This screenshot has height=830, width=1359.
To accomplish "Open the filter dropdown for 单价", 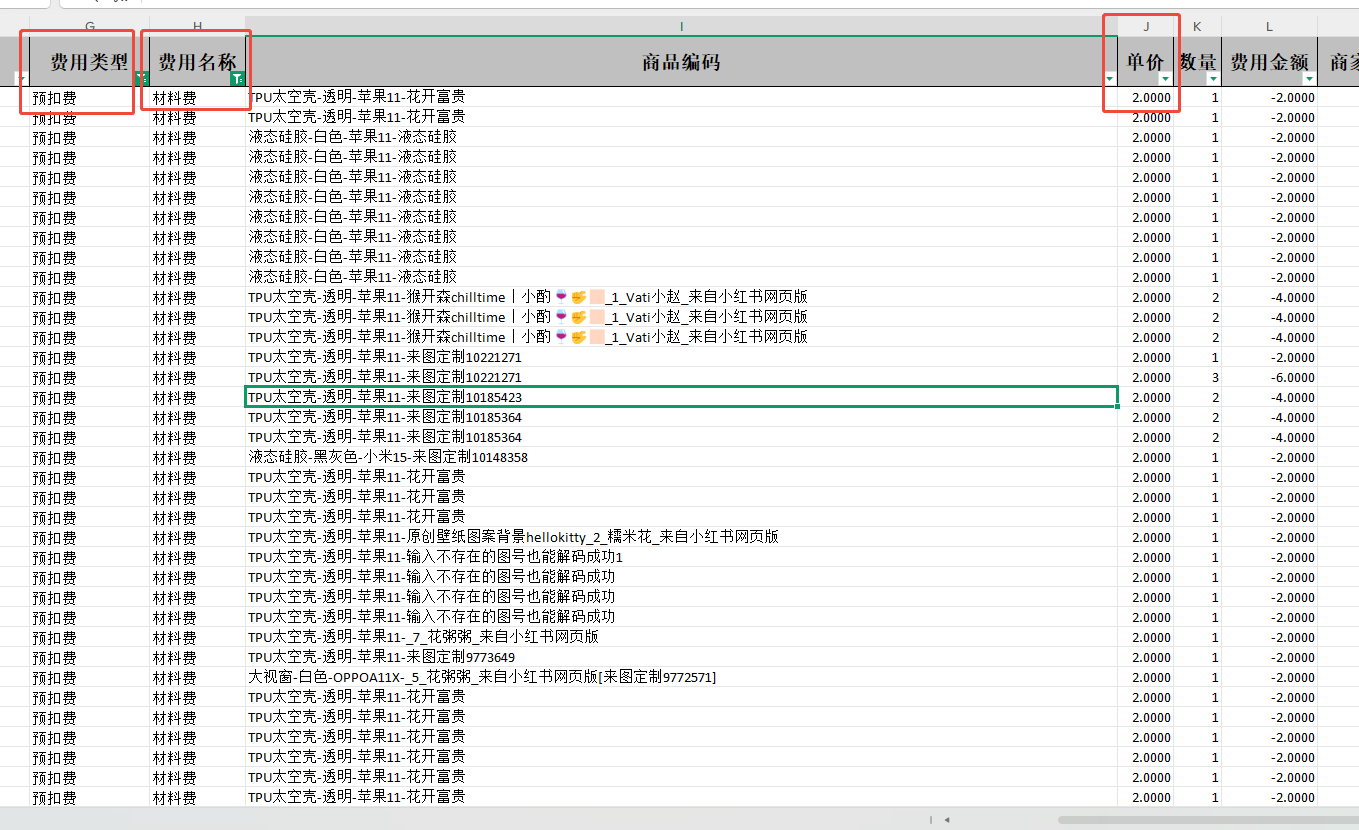I will click(x=1165, y=78).
